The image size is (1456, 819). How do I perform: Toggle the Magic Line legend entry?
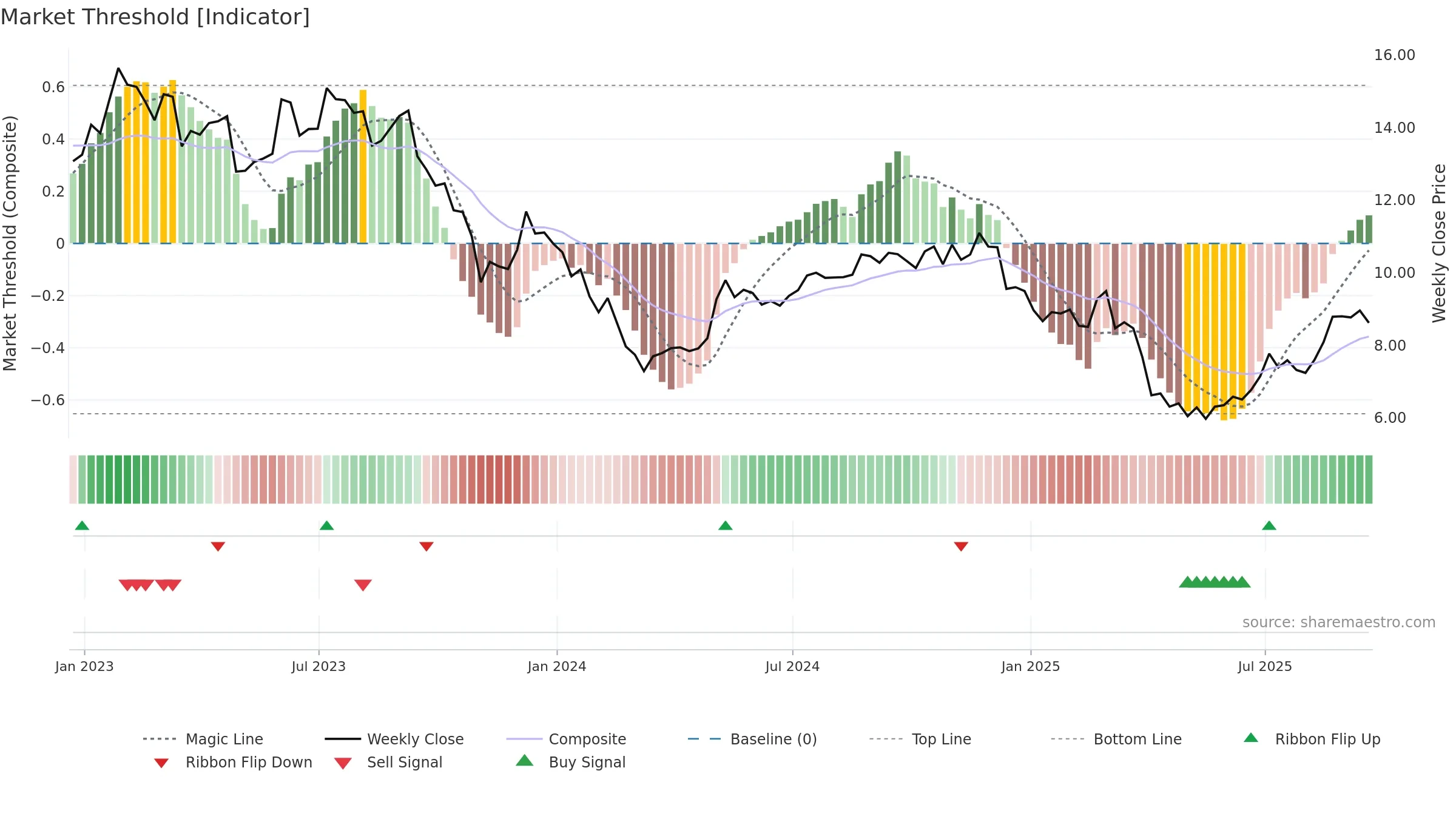[x=203, y=739]
